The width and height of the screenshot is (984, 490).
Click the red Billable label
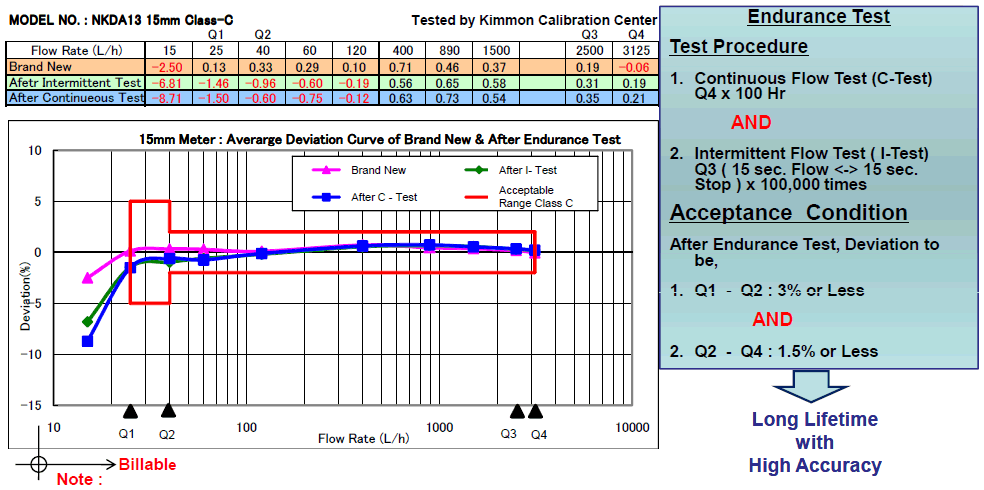[147, 464]
